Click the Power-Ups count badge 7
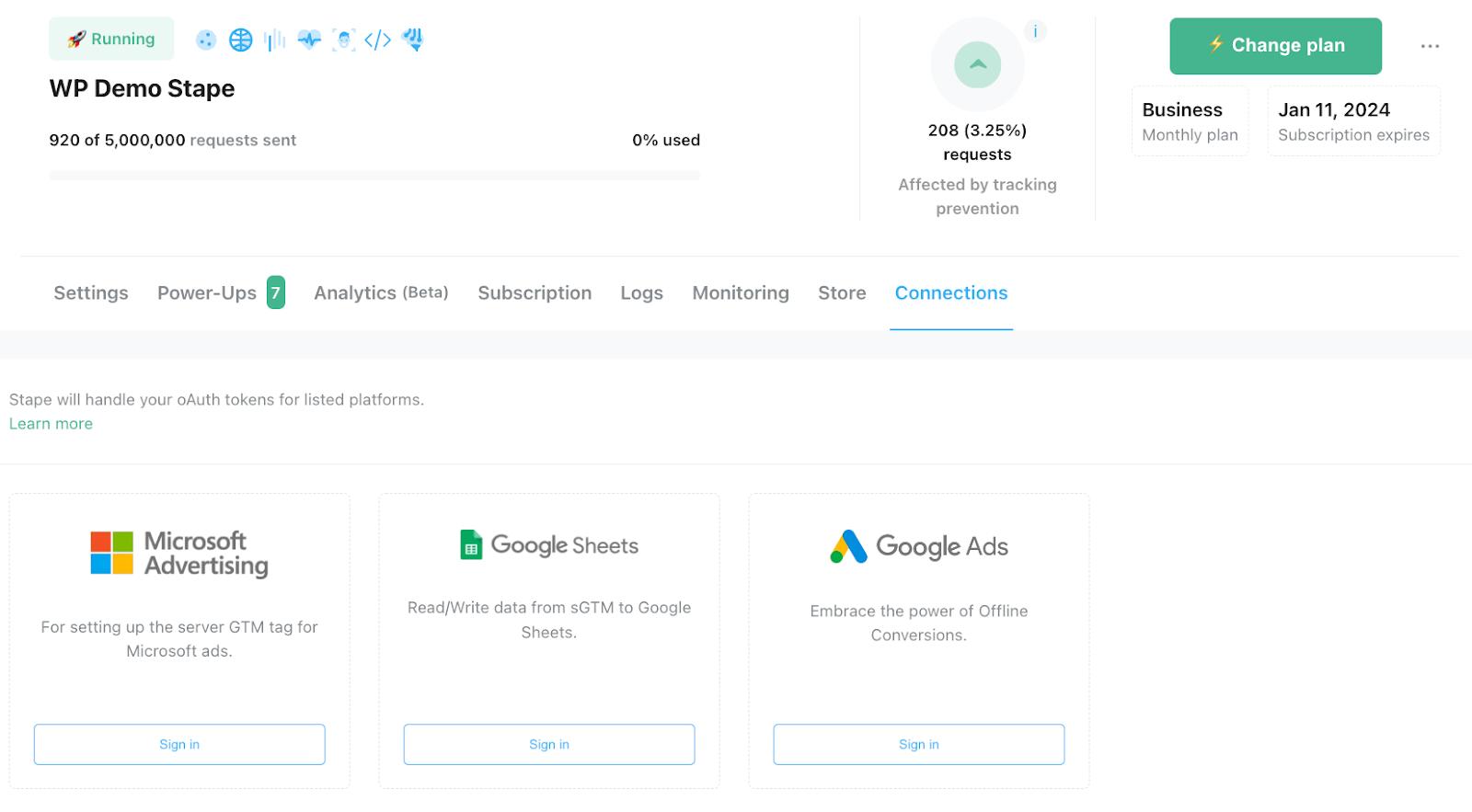This screenshot has width=1472, height=812. tap(276, 292)
